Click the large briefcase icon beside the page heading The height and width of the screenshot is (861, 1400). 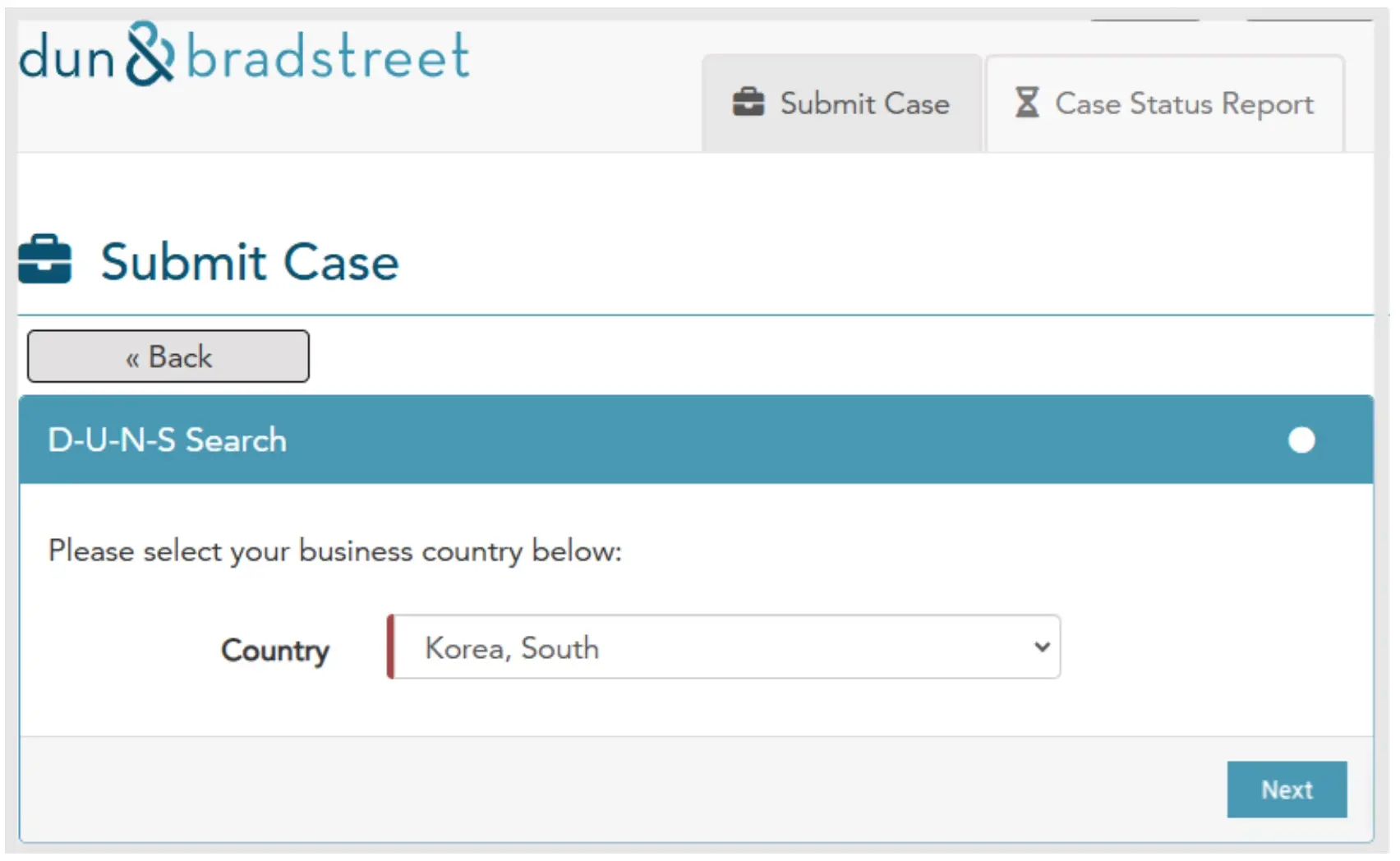click(45, 260)
